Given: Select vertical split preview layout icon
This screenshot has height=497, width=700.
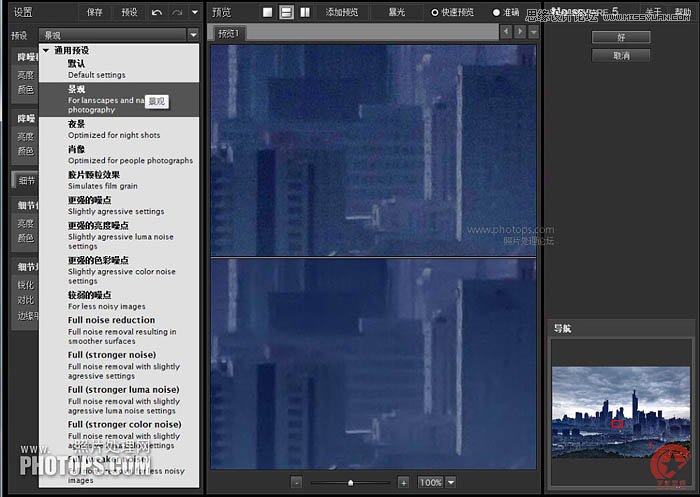Looking at the screenshot, I should pos(305,12).
